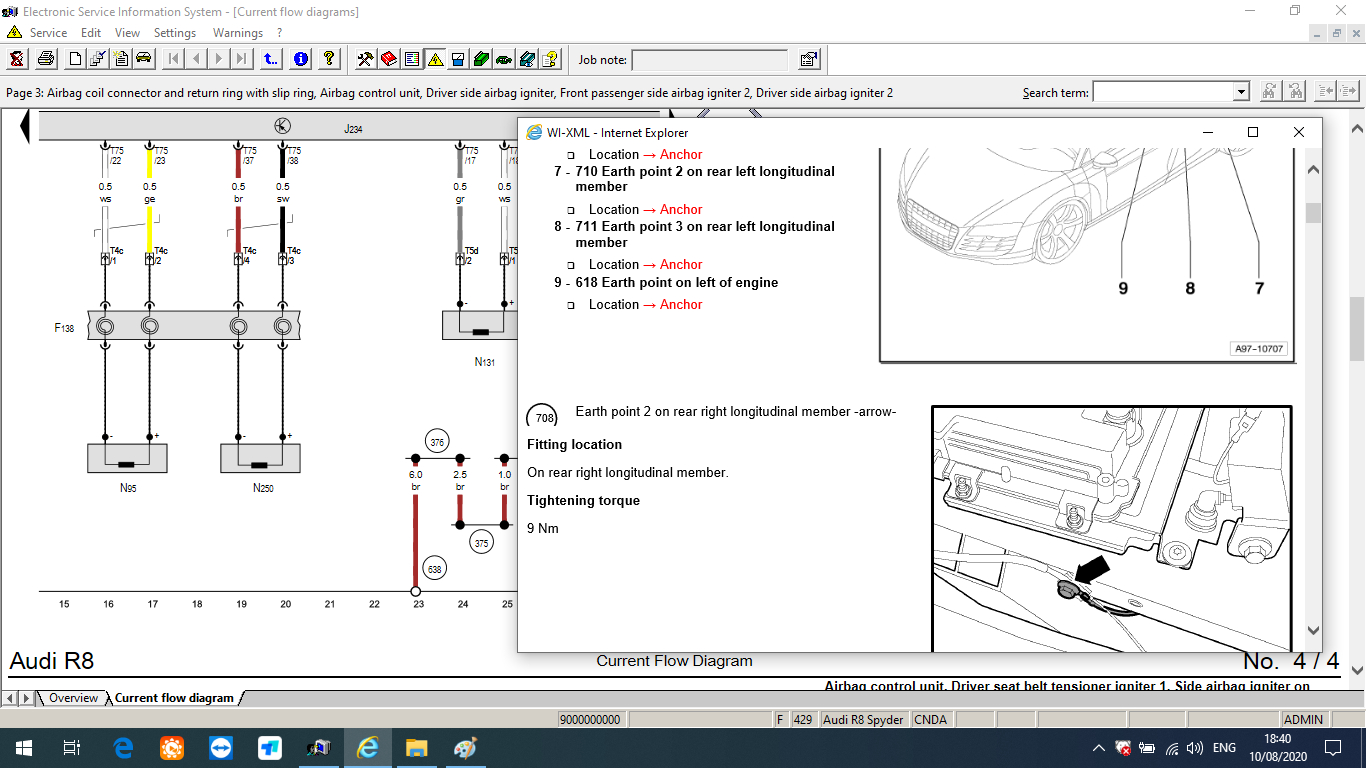Click the circled 376 node in diagram

[x=436, y=442]
